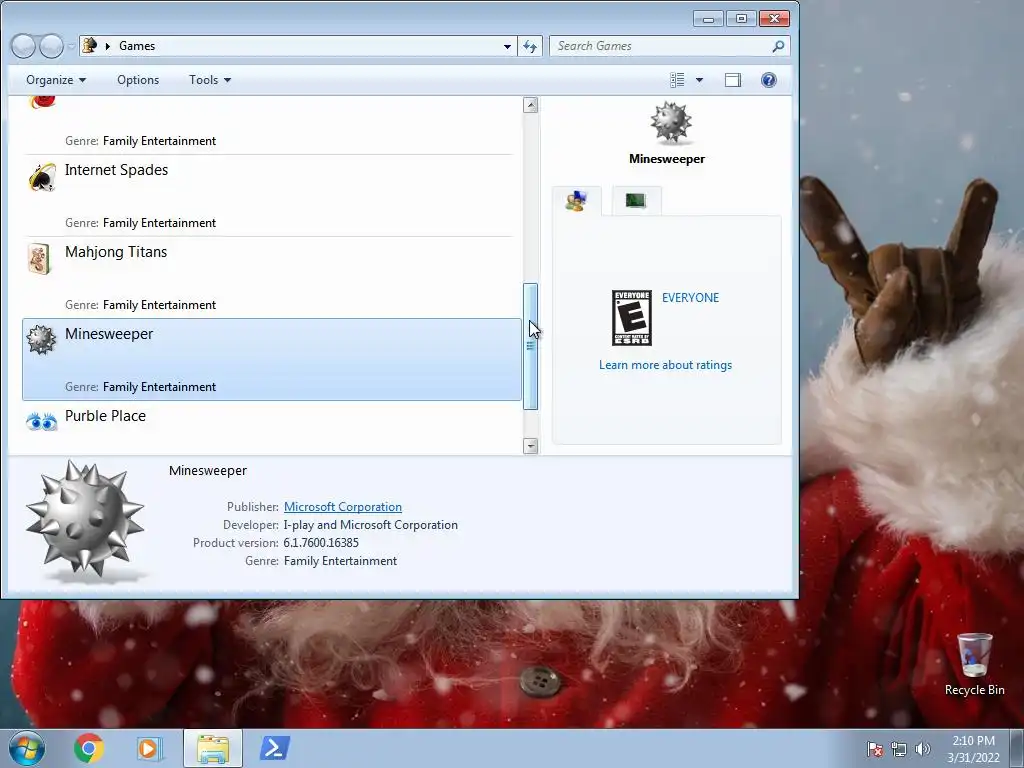Open the Windows Start menu

click(27, 748)
